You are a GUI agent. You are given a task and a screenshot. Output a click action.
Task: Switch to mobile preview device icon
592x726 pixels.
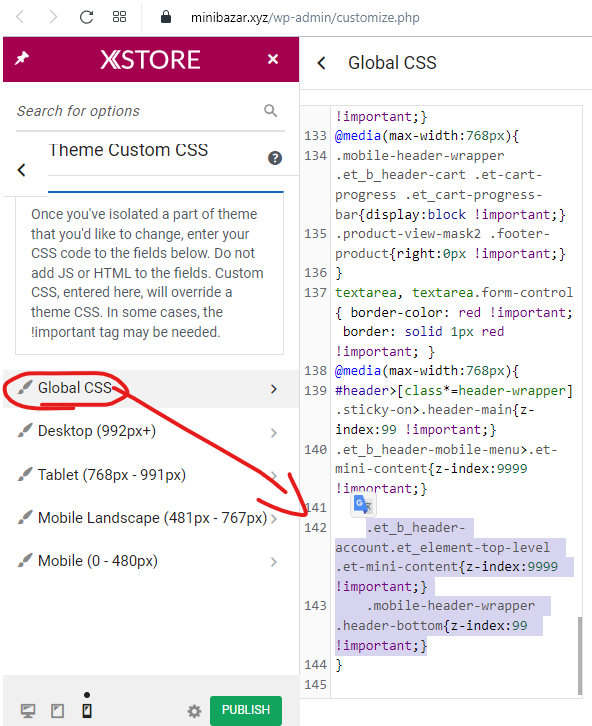(87, 710)
